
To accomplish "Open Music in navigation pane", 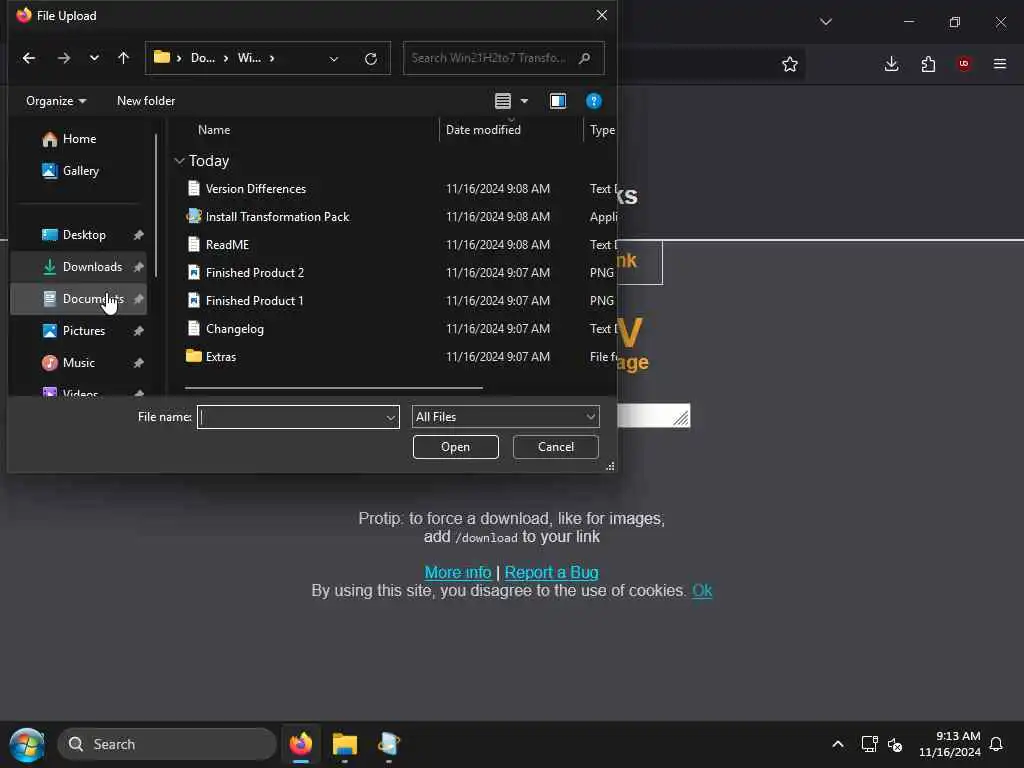I will [x=78, y=362].
